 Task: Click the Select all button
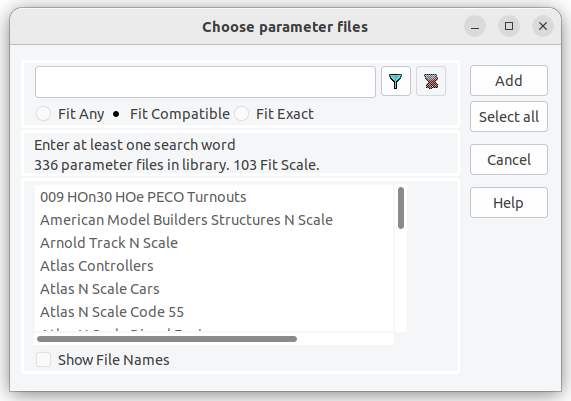[x=509, y=117]
